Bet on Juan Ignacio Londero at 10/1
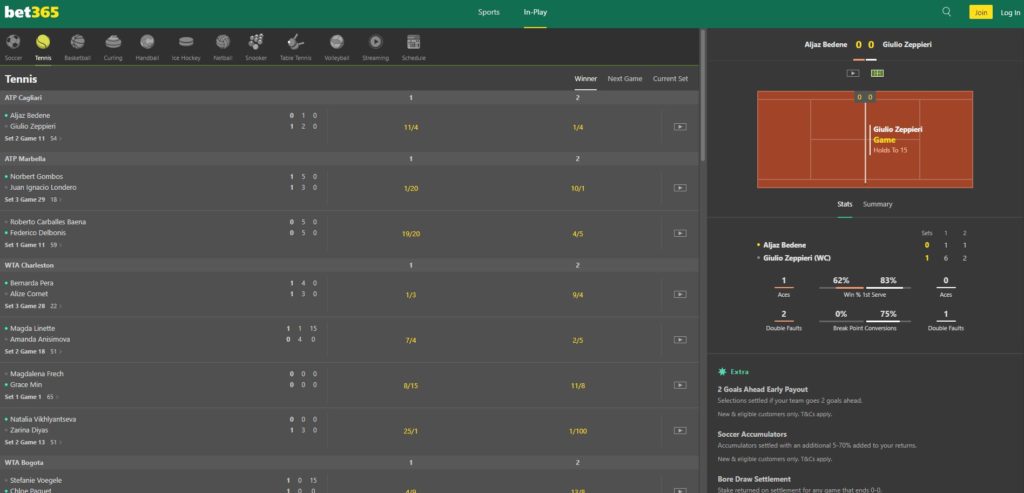This screenshot has width=1024, height=493. pyautogui.click(x=577, y=188)
